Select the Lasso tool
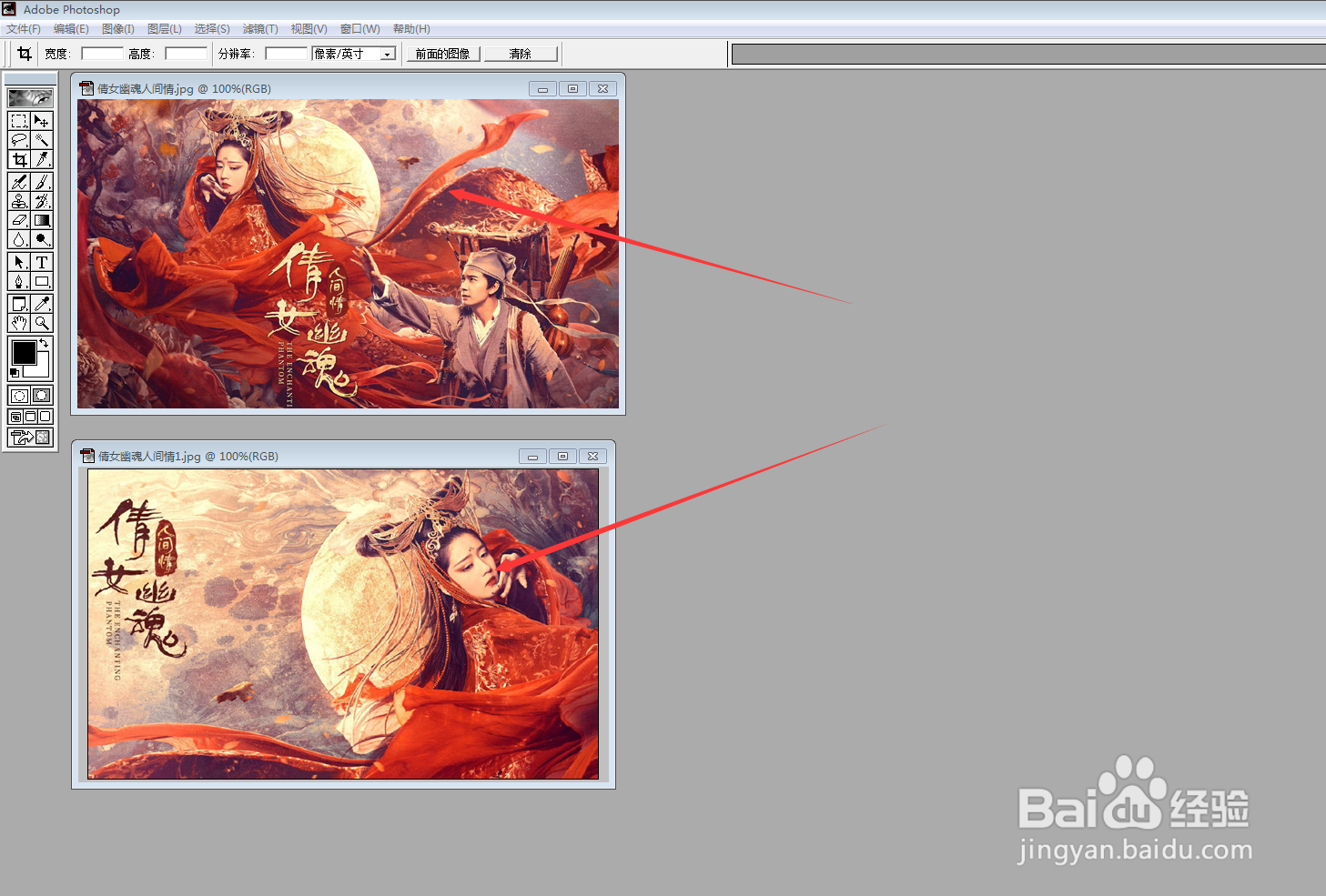The image size is (1326, 896). [19, 140]
